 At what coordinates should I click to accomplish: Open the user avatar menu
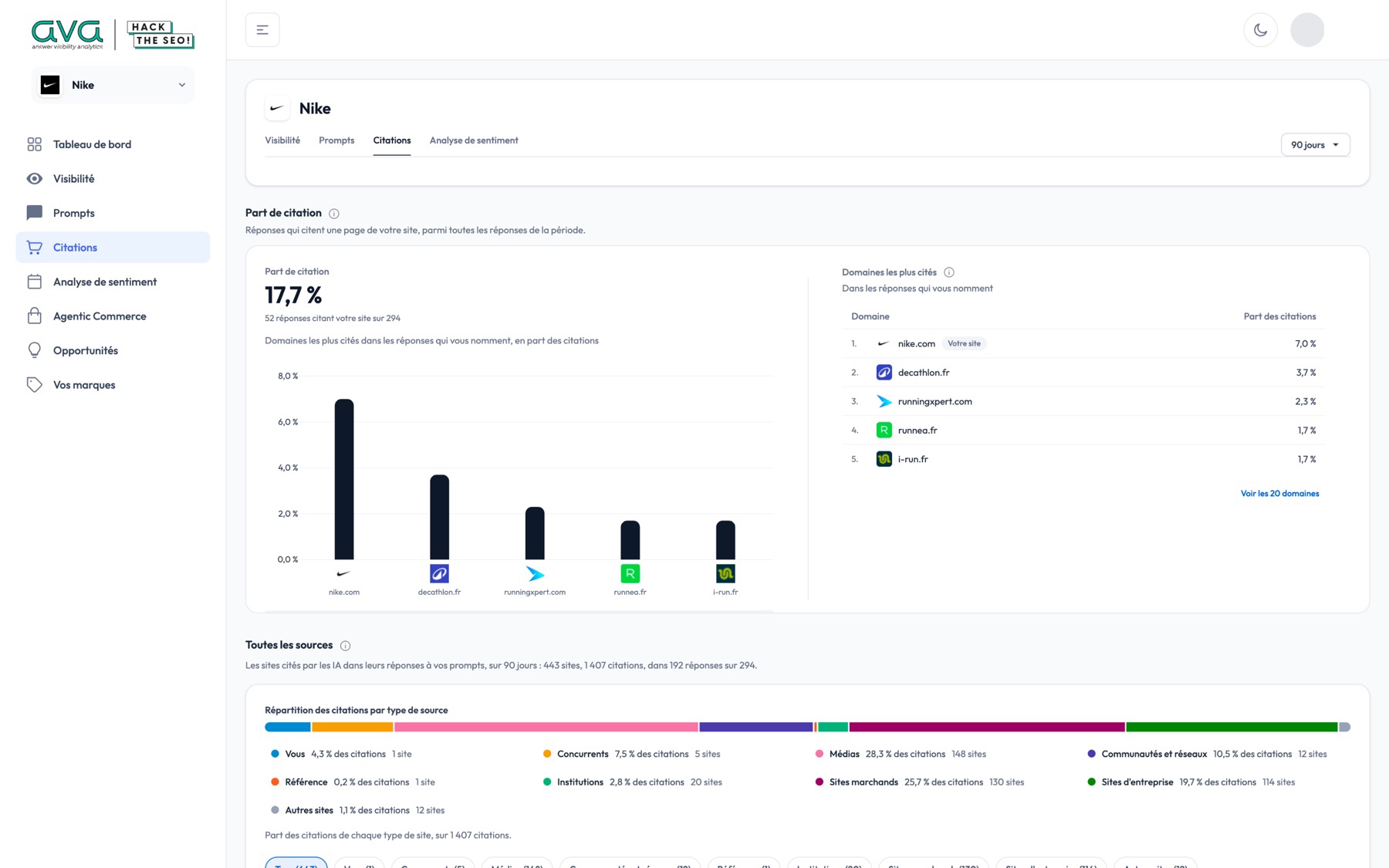pos(1307,30)
